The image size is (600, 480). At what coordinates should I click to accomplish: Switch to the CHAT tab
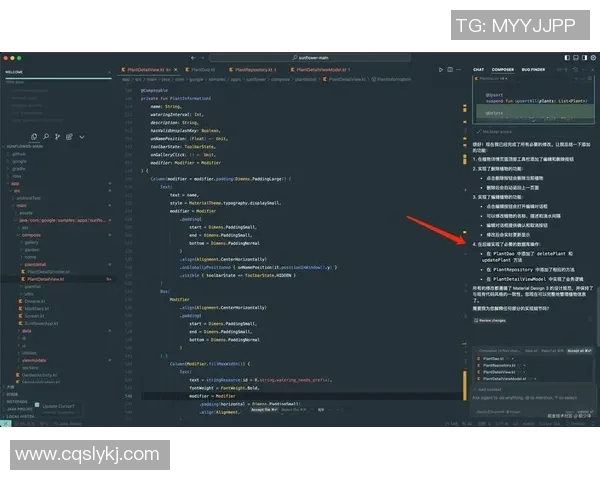tap(479, 69)
